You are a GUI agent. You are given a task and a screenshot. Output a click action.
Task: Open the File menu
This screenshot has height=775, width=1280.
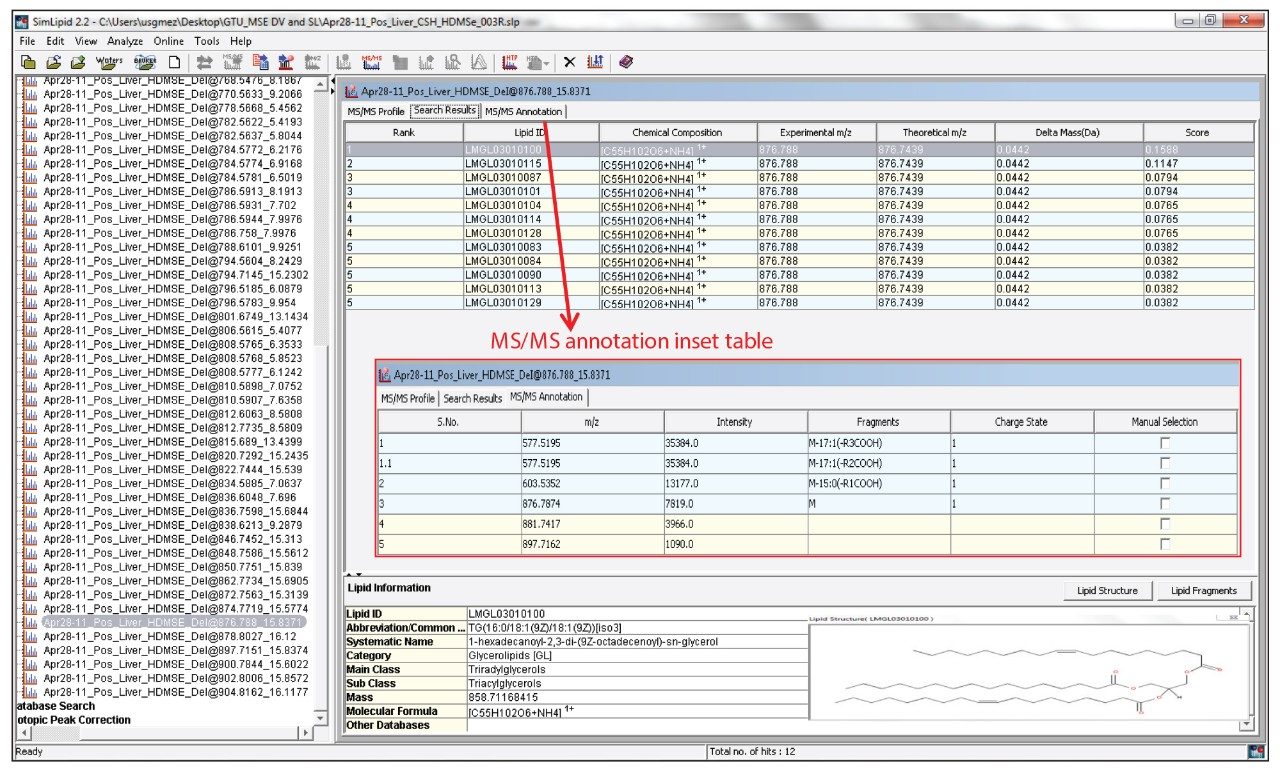click(x=27, y=41)
